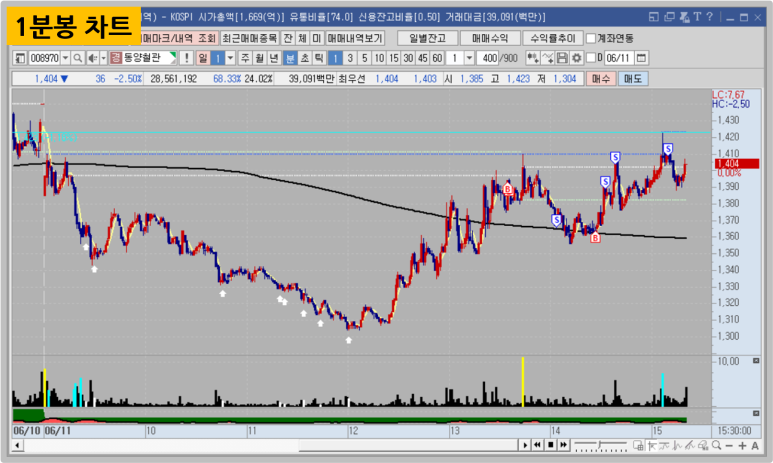Click the red 매수 buy button
The image size is (773, 463).
point(602,78)
